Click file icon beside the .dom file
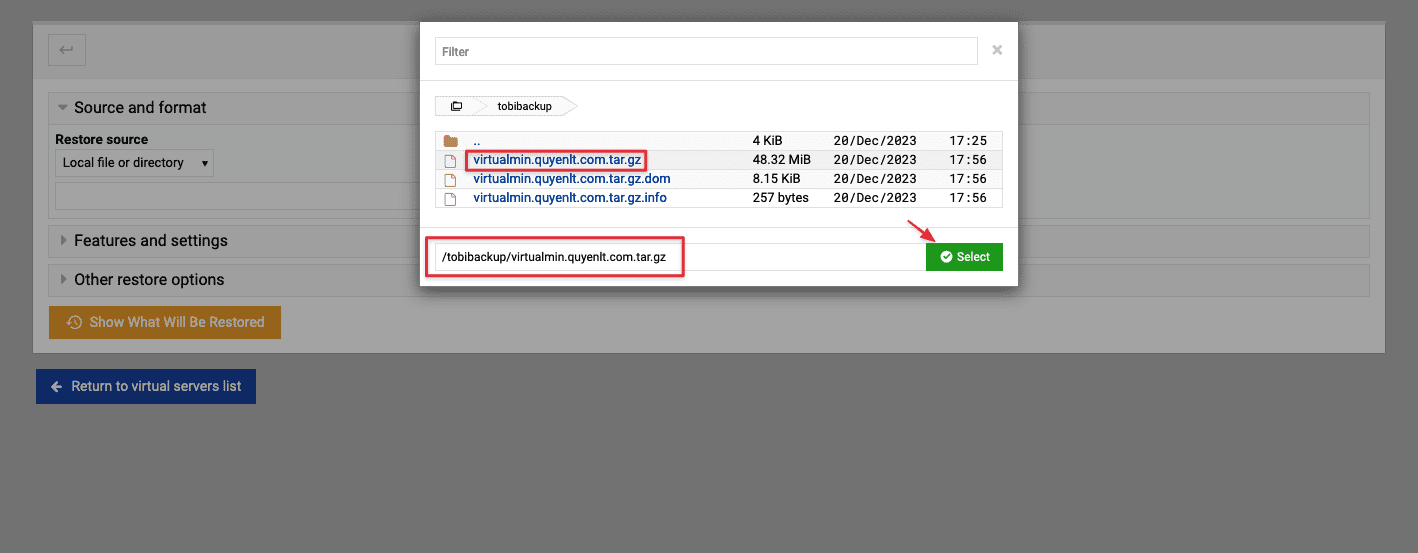This screenshot has height=553, width=1418. [x=450, y=179]
